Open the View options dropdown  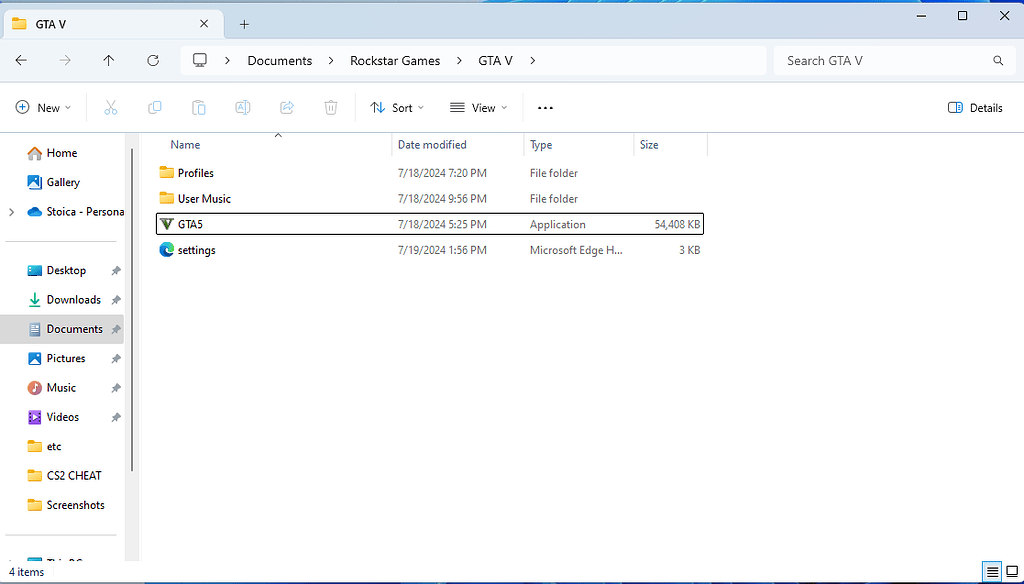click(x=478, y=107)
